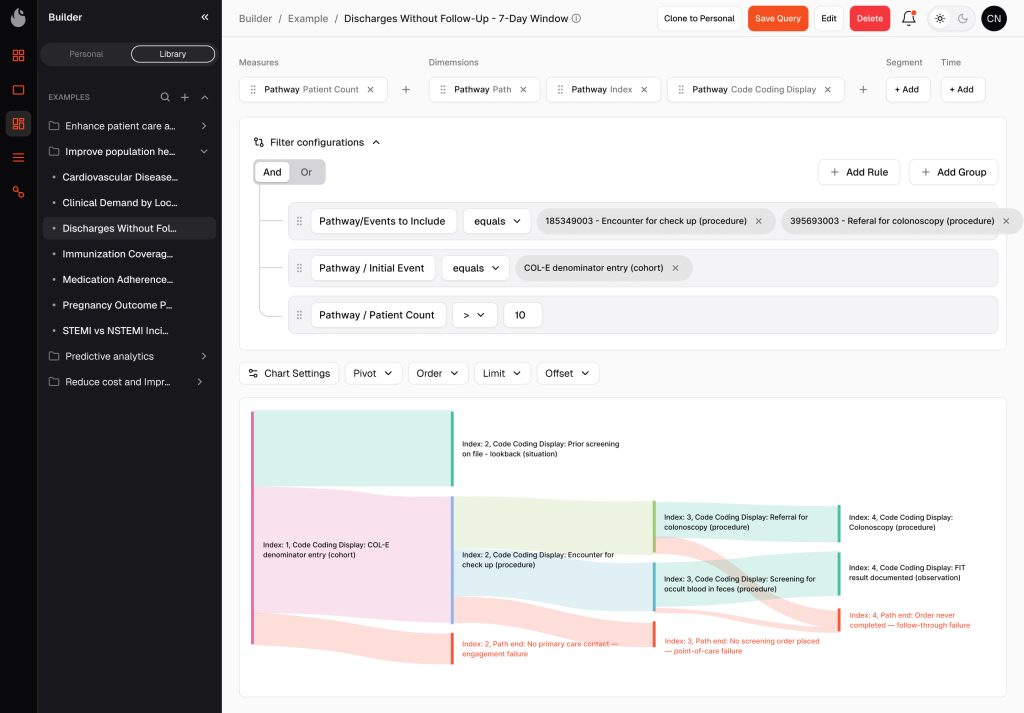Click the Save Query button
Screen dimensions: 1024x713
click(778, 18)
